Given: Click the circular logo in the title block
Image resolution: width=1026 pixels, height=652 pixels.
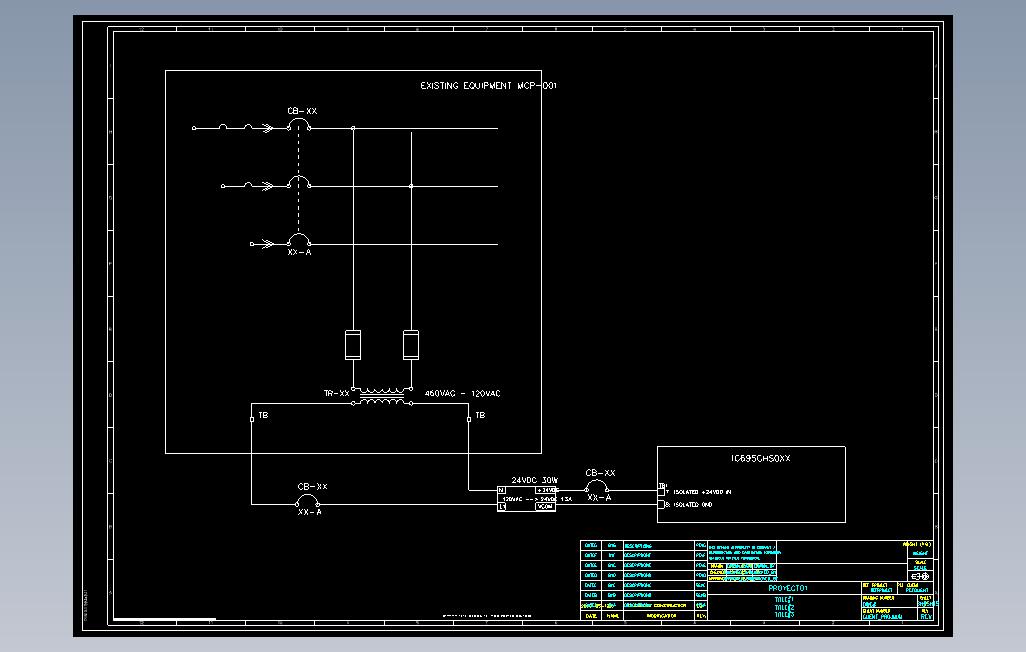Looking at the screenshot, I should coord(922,577).
